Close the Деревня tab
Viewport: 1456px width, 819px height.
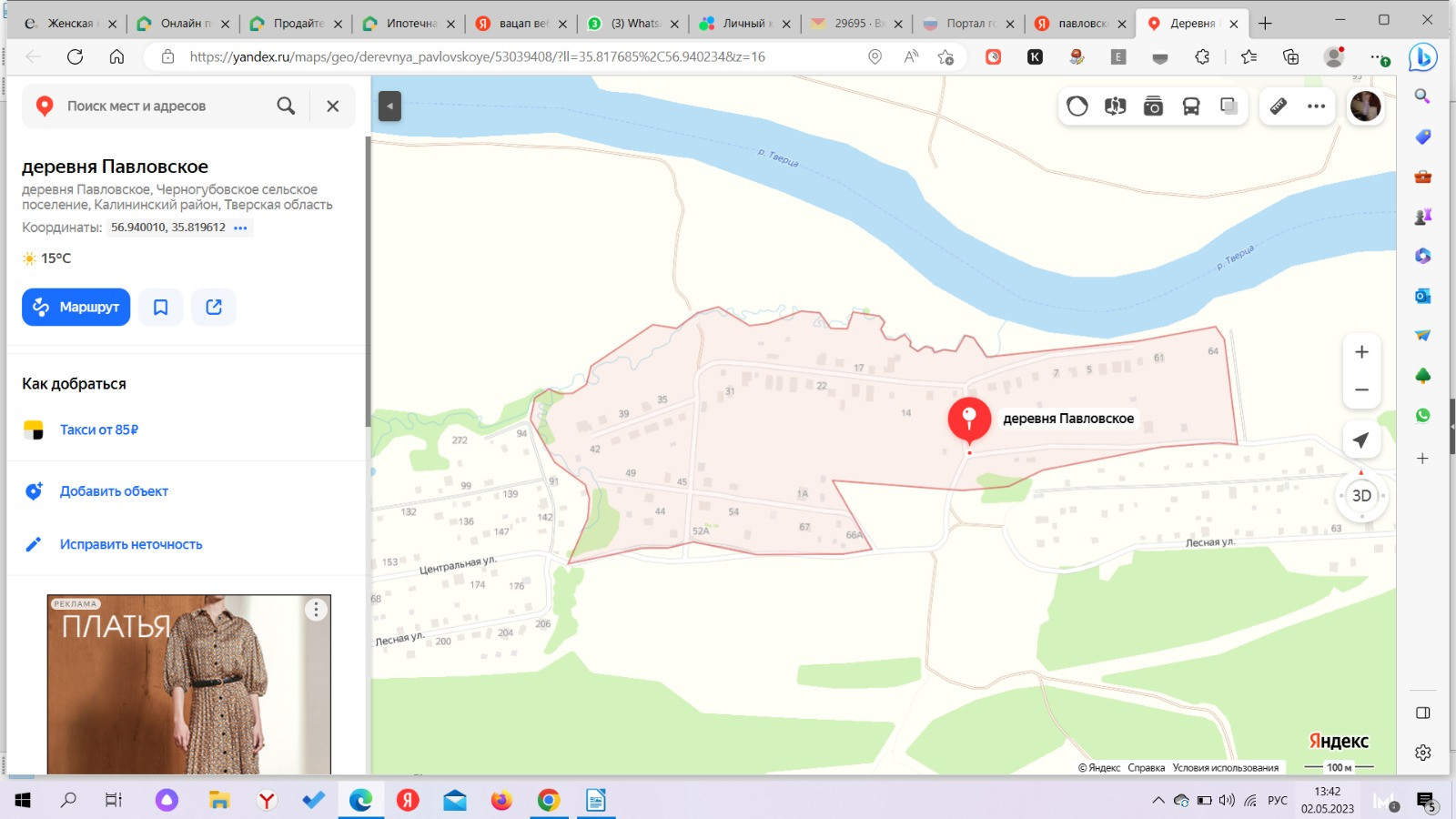click(x=1234, y=24)
